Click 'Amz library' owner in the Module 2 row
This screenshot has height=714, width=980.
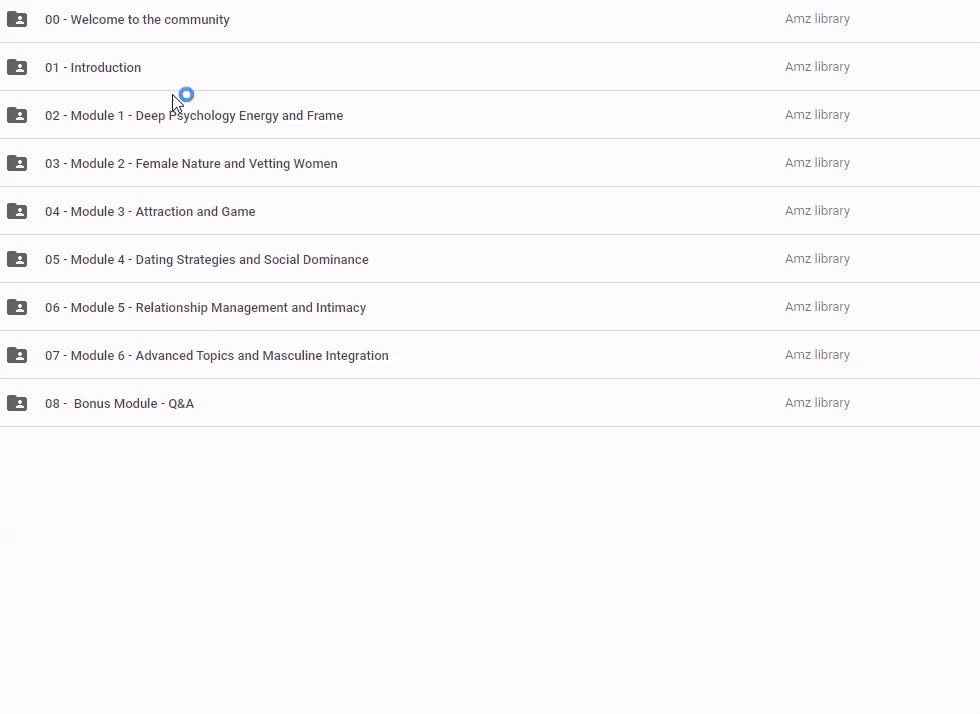click(817, 163)
